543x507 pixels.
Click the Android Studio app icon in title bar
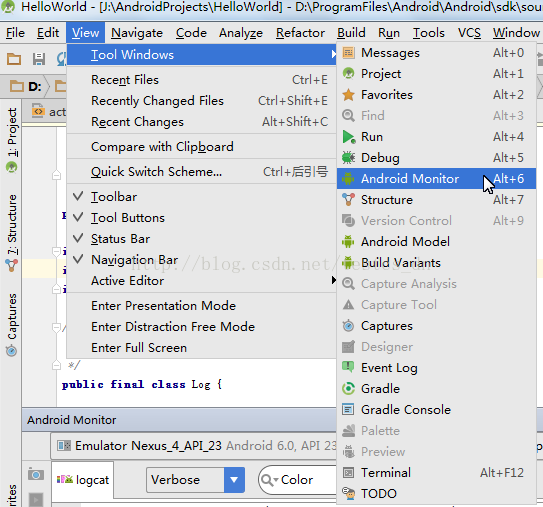pos(8,7)
